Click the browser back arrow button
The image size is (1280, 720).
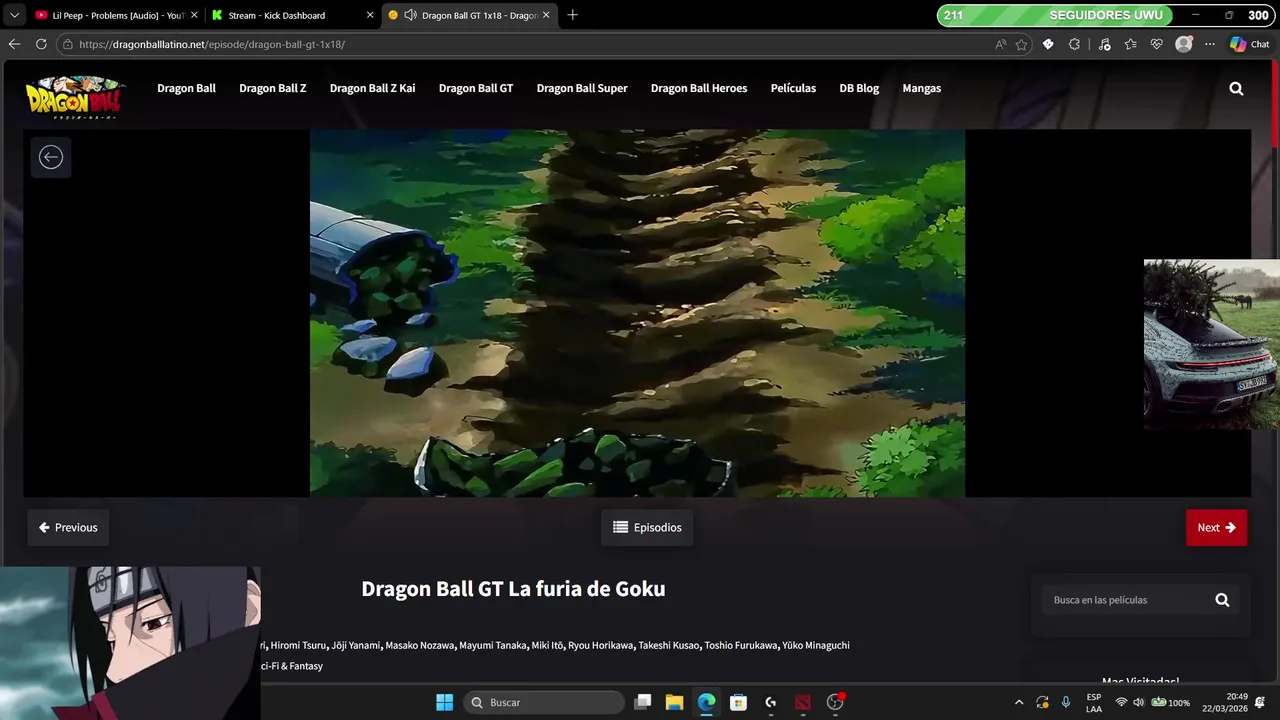pos(14,44)
